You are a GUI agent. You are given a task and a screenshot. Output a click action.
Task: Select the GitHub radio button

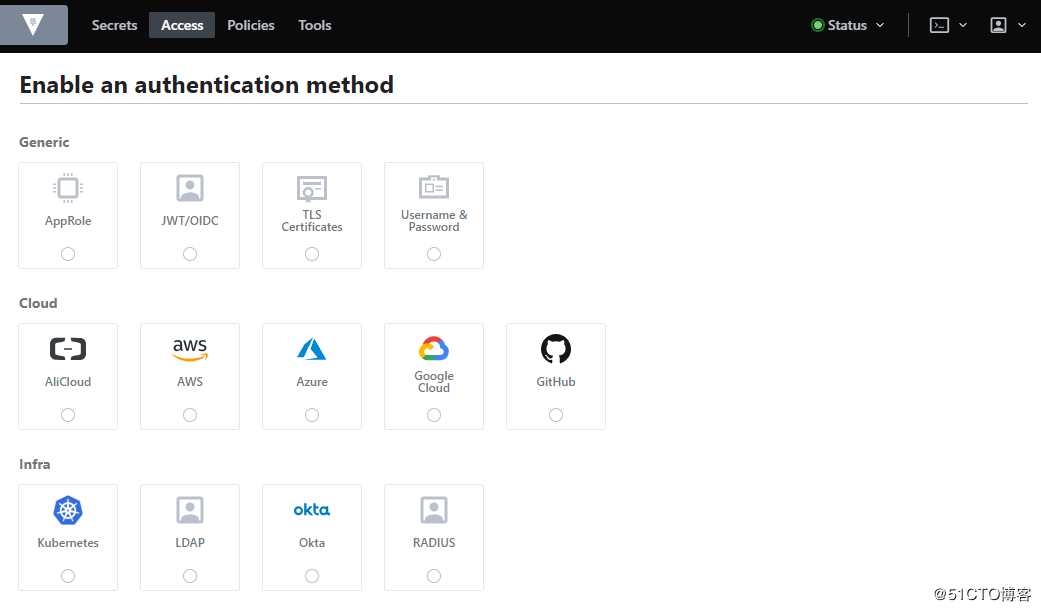(x=556, y=415)
